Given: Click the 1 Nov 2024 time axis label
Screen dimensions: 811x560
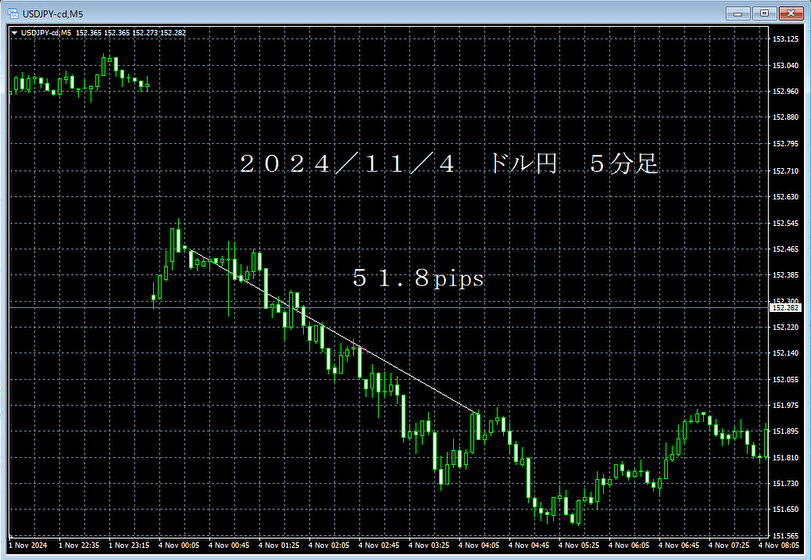Looking at the screenshot, I should pos(28,545).
